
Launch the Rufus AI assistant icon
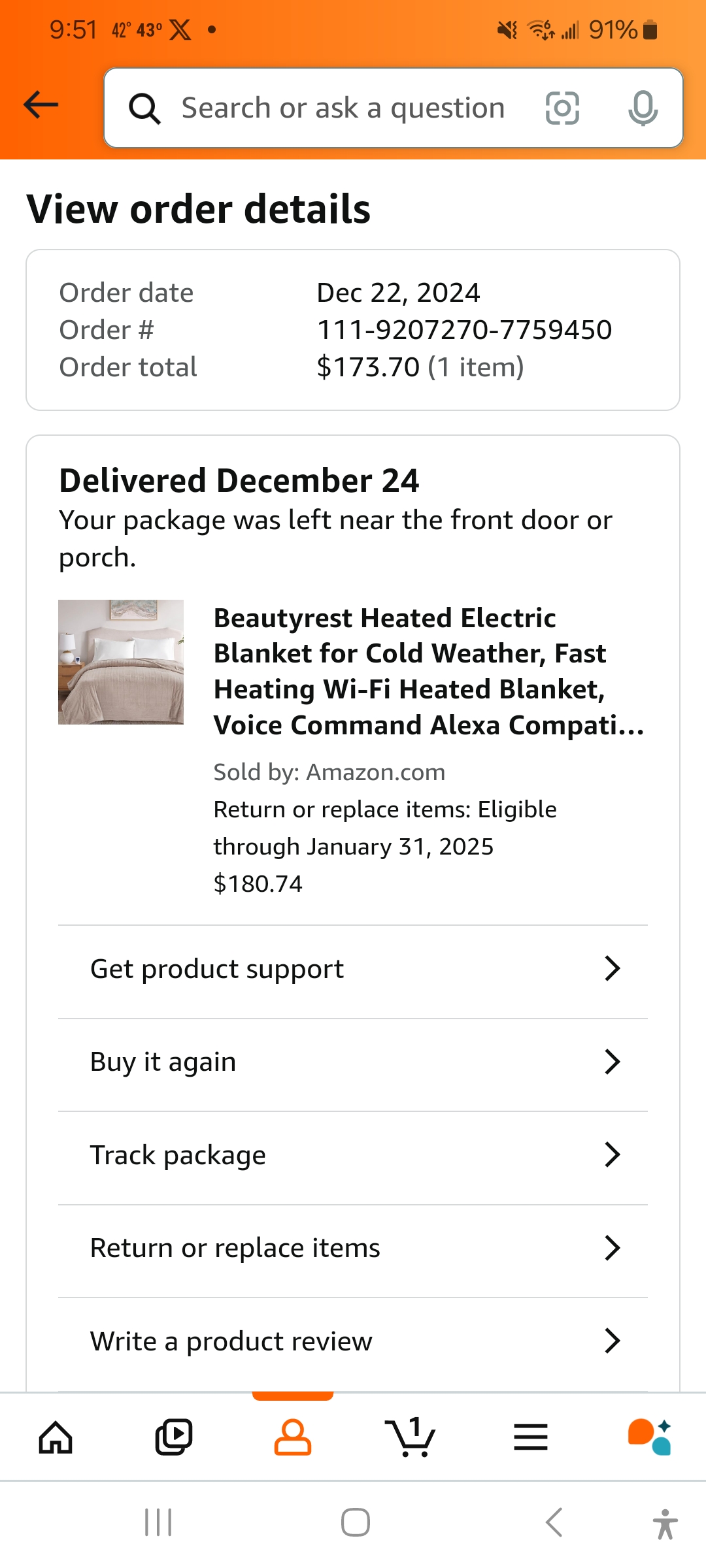[x=650, y=1437]
